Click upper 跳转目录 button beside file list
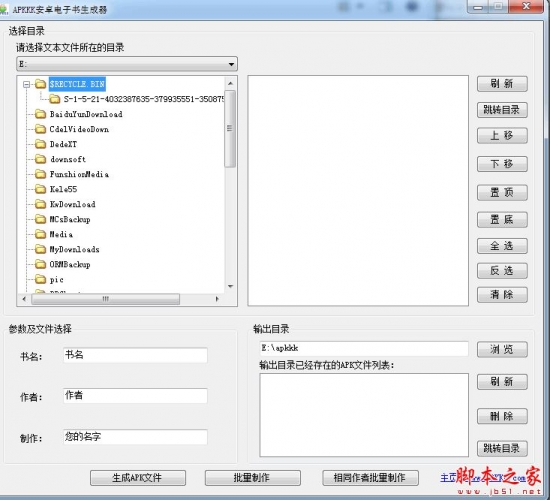550x500 pixels. (502, 110)
